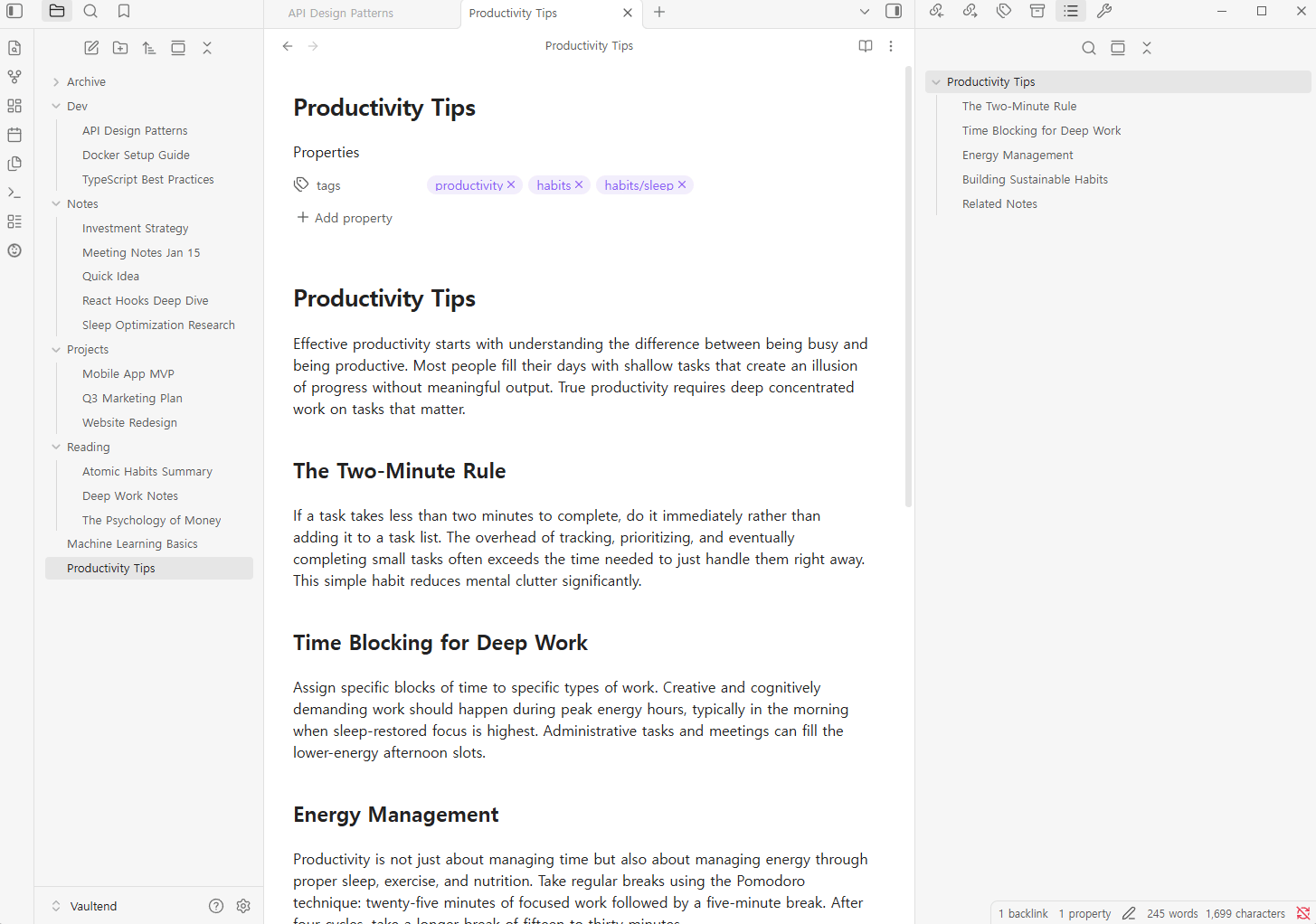Screen dimensions: 1316x924
Task: Open Machine Learning Basics note
Action: point(132,544)
